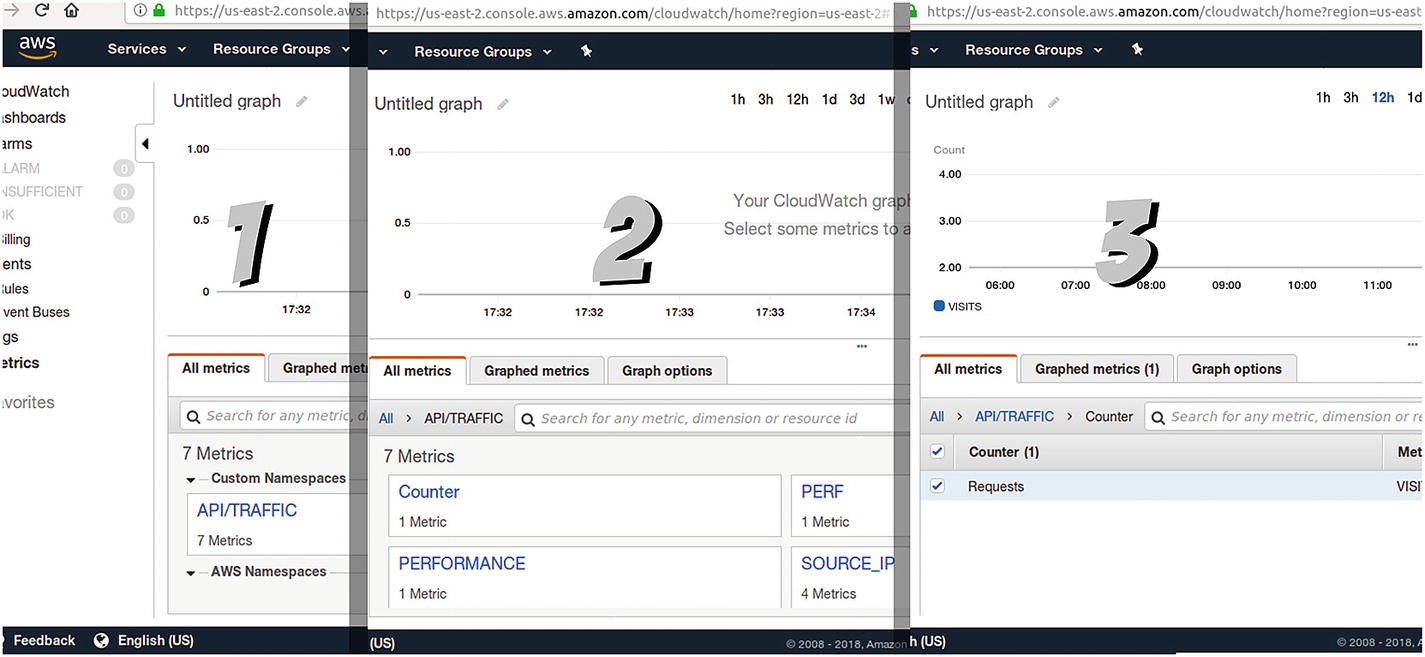Open the Graph options tab in panel 3
The width and height of the screenshot is (1425, 657).
(1236, 369)
